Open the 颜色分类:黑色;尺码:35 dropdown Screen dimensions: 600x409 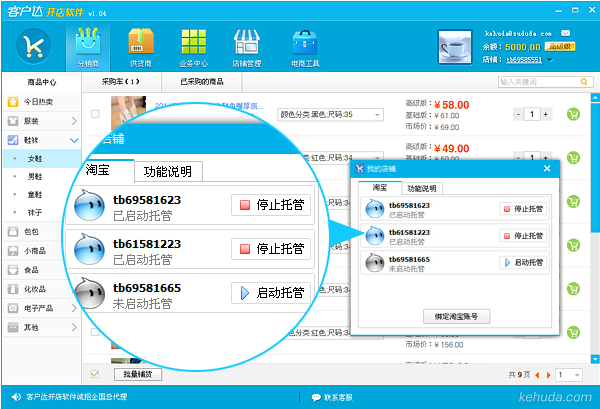(330, 114)
